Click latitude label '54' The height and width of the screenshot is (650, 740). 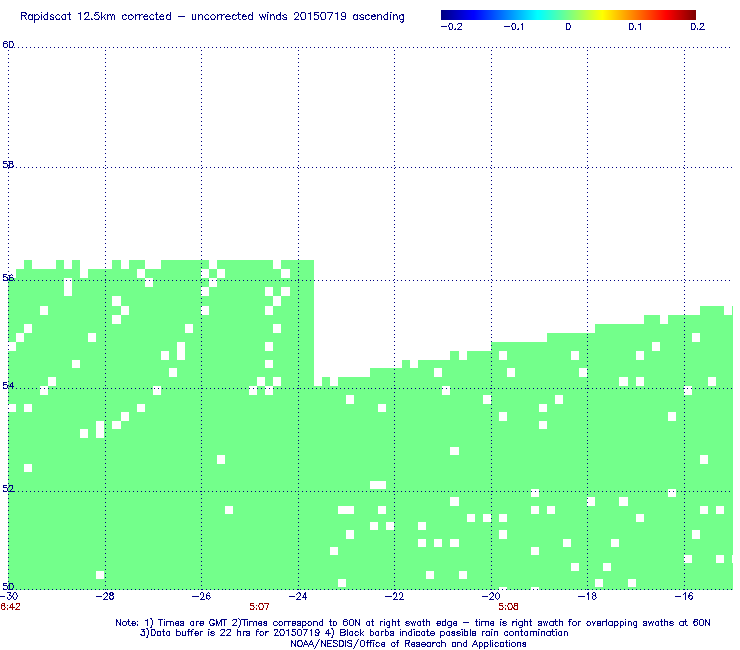click(x=8, y=386)
